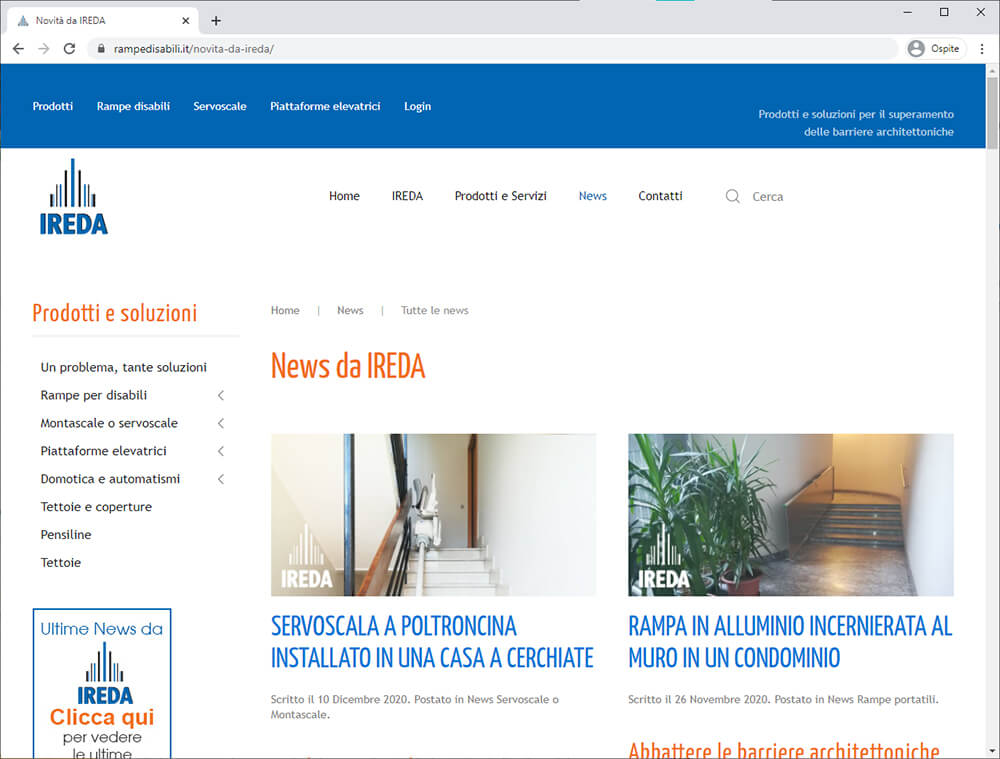Click the News Rampe portatili category link

coord(881,700)
